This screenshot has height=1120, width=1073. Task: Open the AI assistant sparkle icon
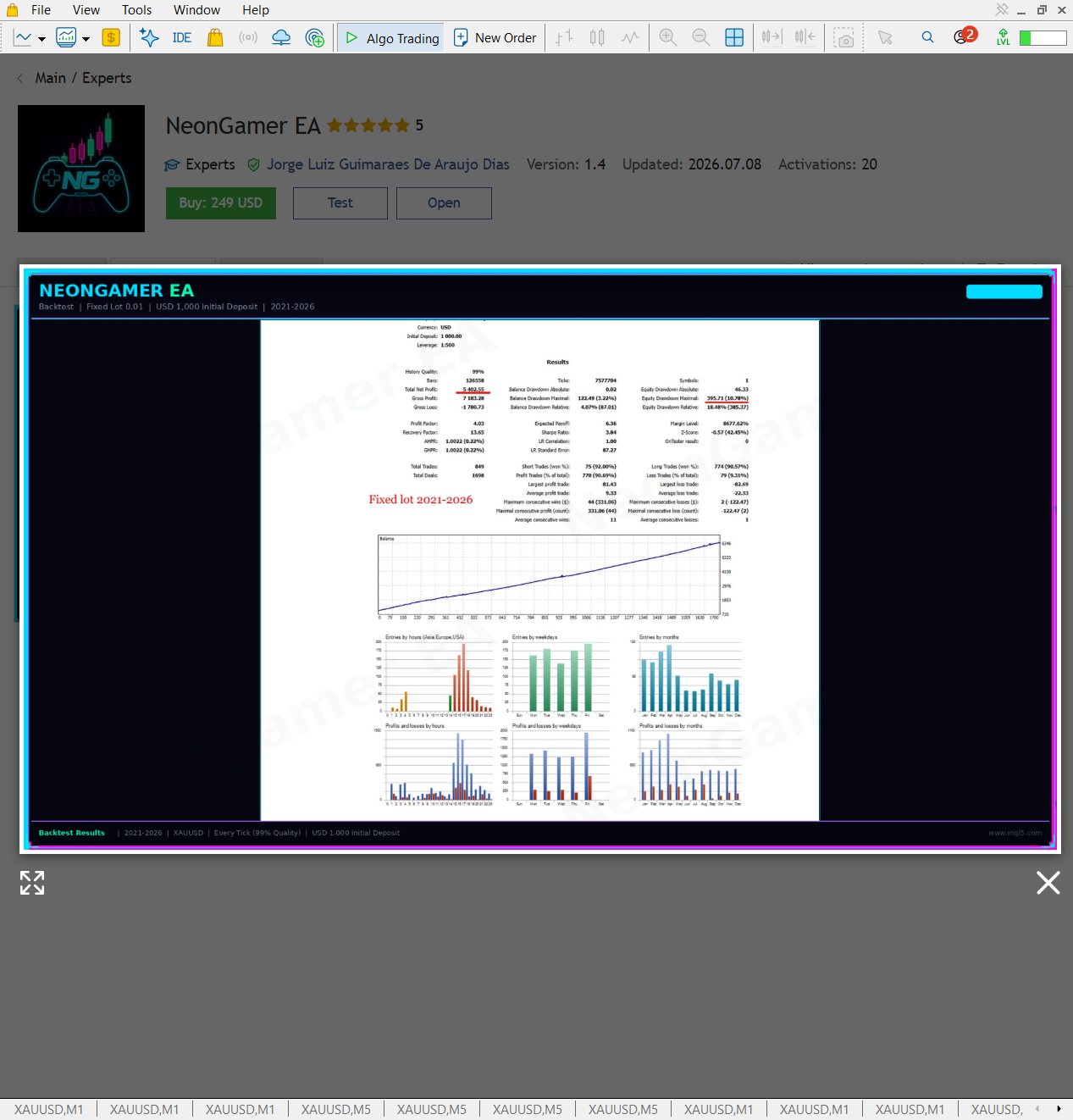click(149, 37)
